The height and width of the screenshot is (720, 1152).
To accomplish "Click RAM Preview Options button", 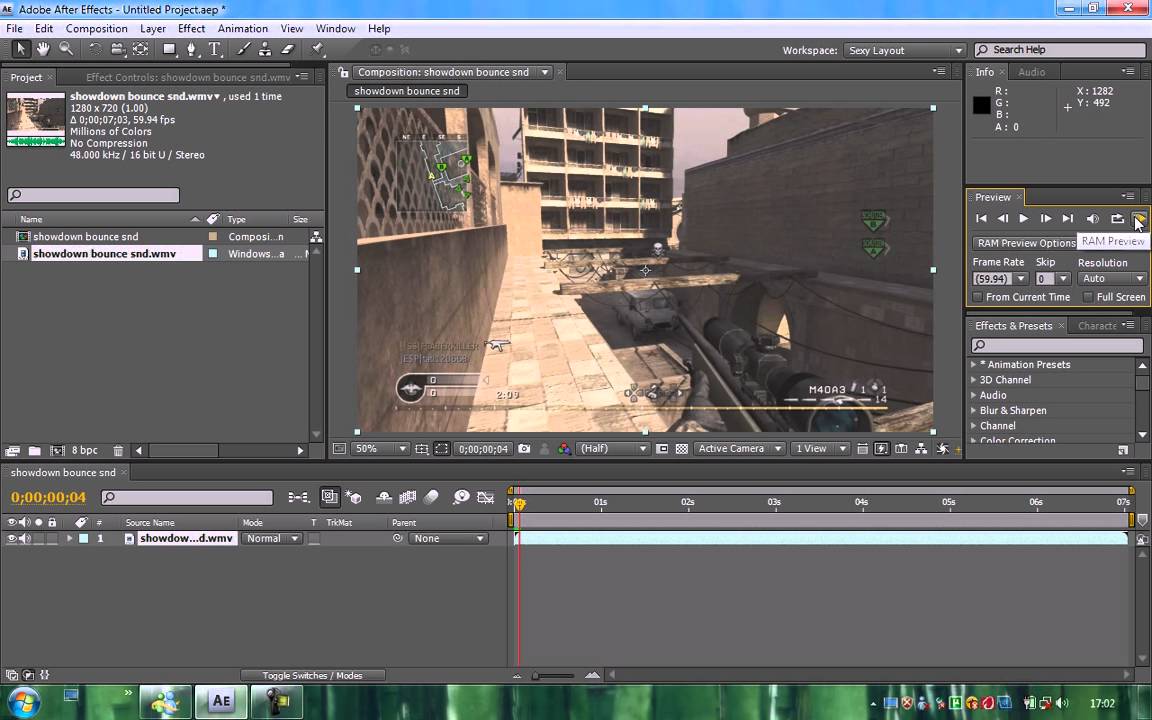I will [1026, 243].
